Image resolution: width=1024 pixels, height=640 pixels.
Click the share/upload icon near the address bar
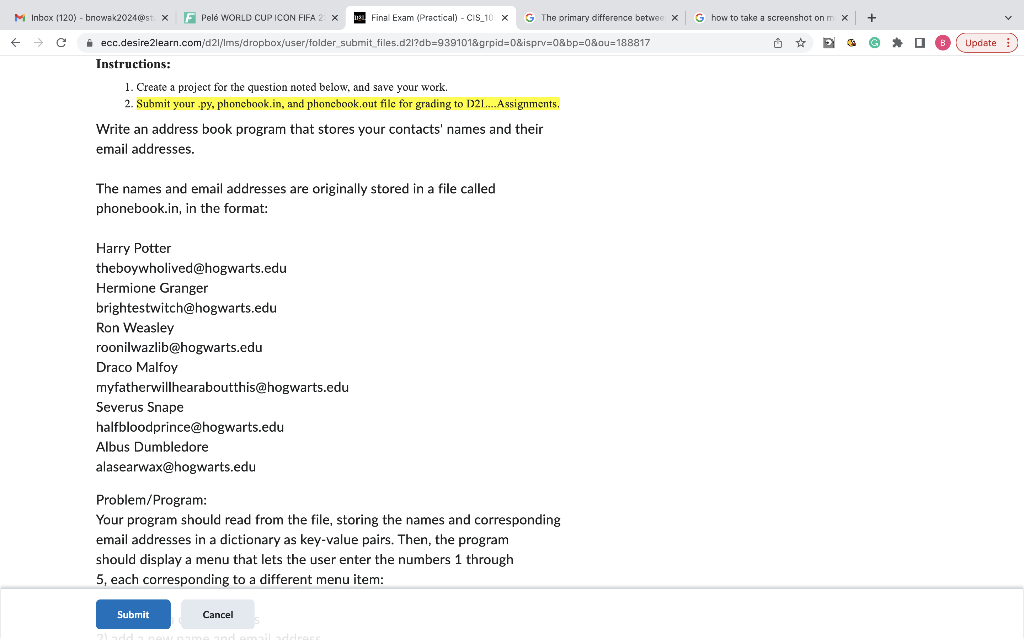click(778, 43)
